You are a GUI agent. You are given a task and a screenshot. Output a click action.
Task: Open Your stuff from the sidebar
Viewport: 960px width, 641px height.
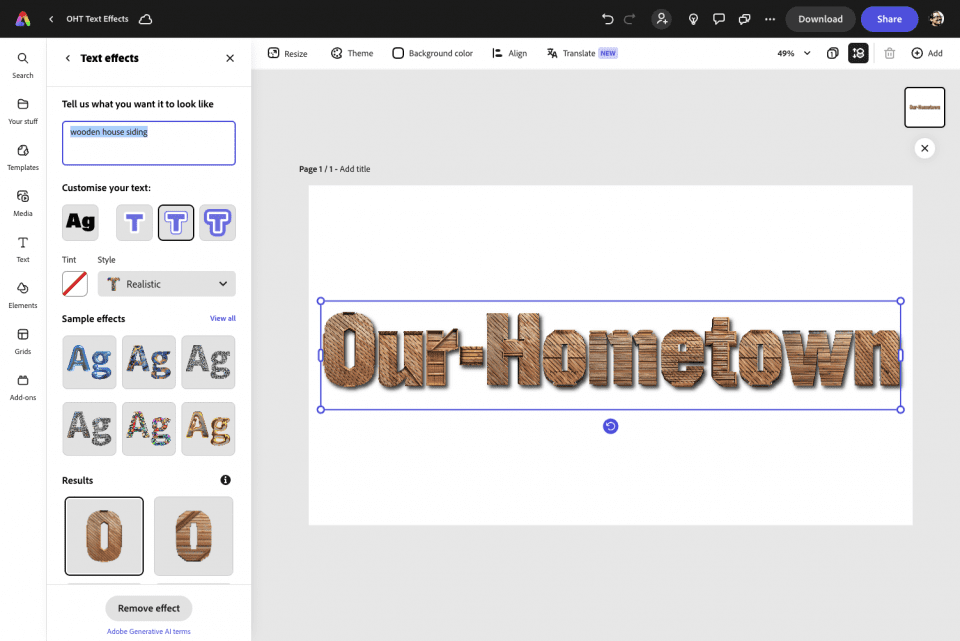22,110
